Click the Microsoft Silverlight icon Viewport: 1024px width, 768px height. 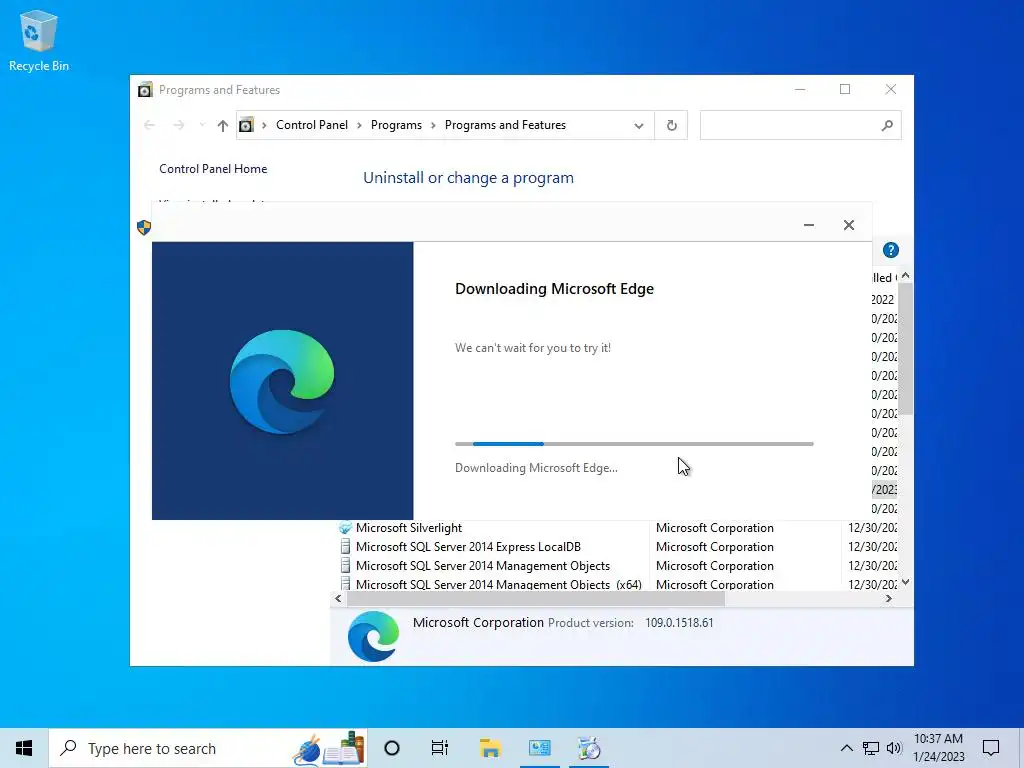345,528
